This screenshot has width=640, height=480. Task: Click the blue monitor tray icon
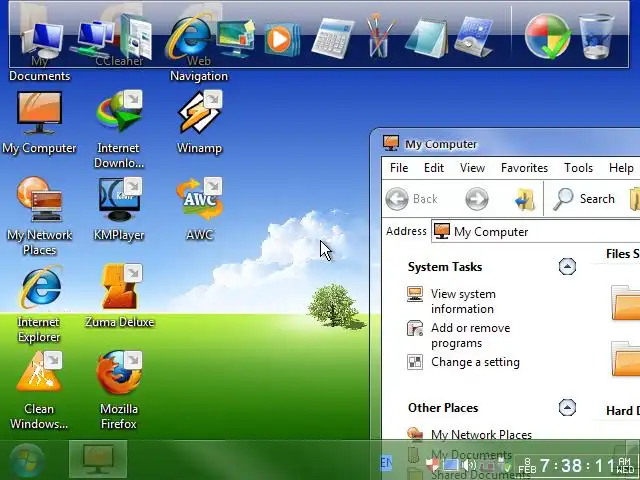451,465
